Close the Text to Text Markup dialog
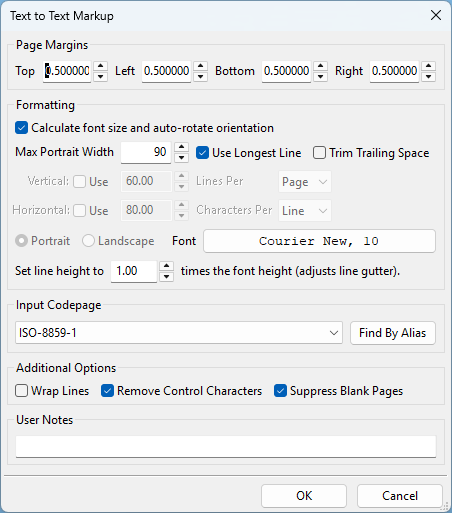This screenshot has height=513, width=452. coord(436,15)
